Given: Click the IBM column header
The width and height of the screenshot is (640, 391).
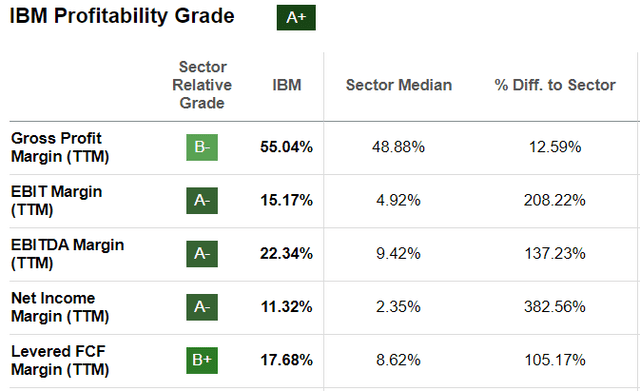Looking at the screenshot, I should coord(287,85).
